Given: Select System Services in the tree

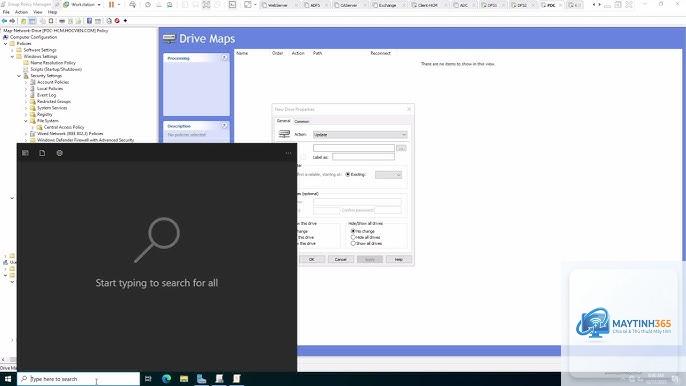Looking at the screenshot, I should tap(52, 108).
